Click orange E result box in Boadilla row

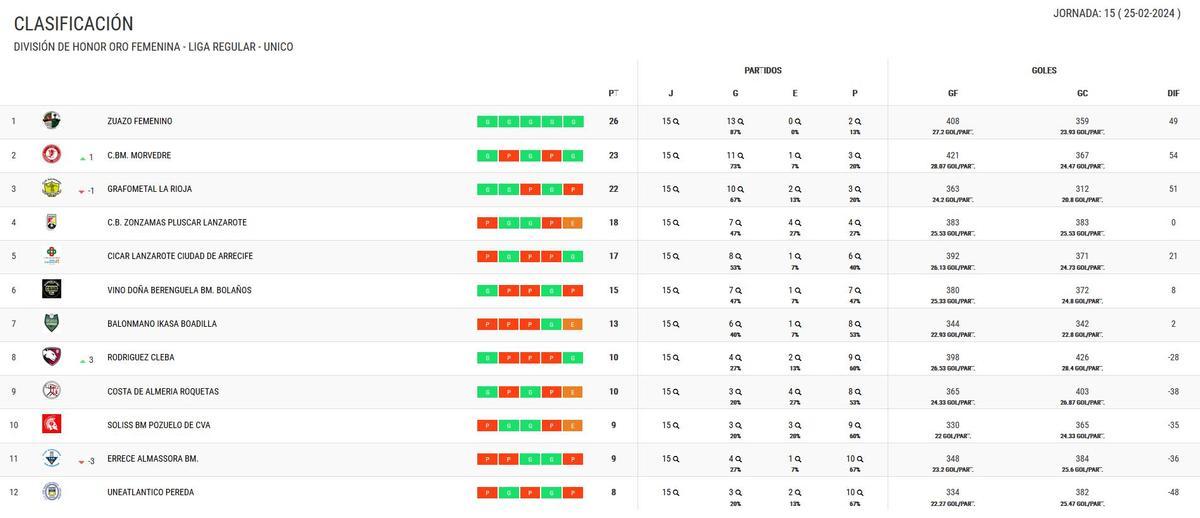tap(573, 324)
